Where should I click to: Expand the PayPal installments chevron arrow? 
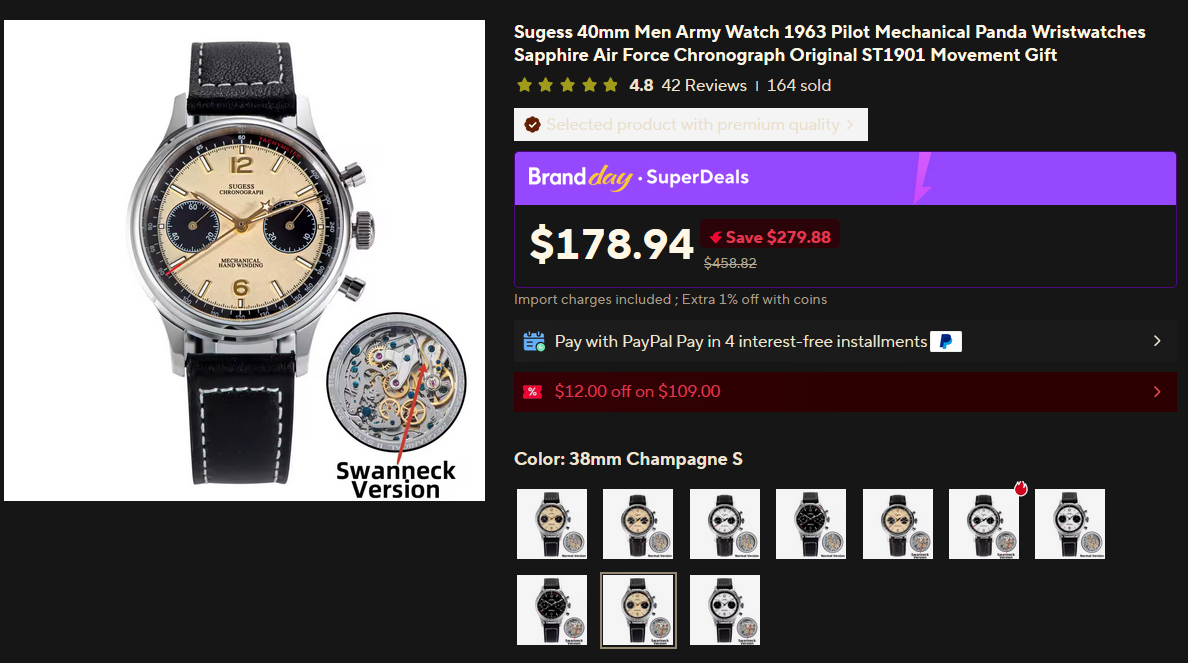pyautogui.click(x=1157, y=342)
